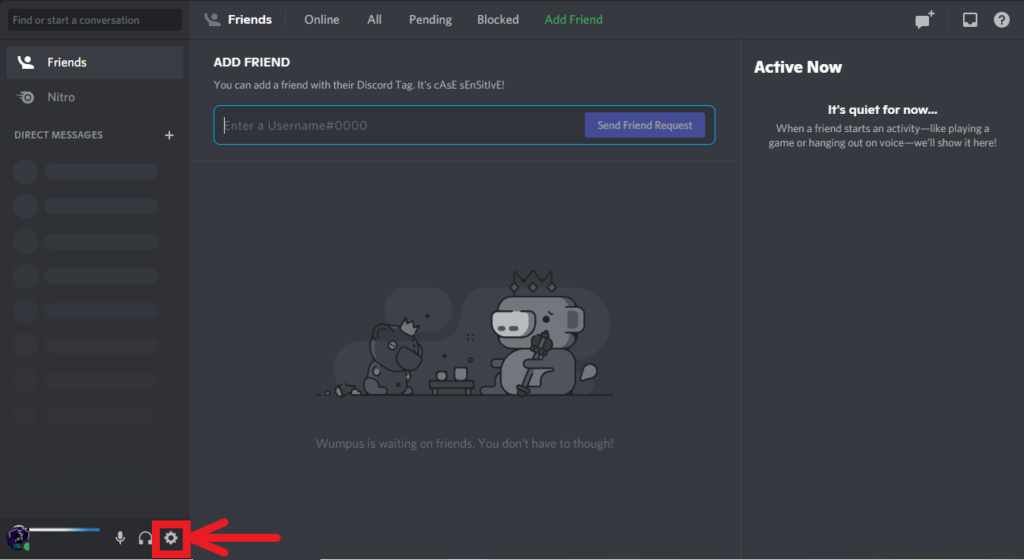Screen dimensions: 1024x560
Task: Mute the microphone
Action: [120, 538]
